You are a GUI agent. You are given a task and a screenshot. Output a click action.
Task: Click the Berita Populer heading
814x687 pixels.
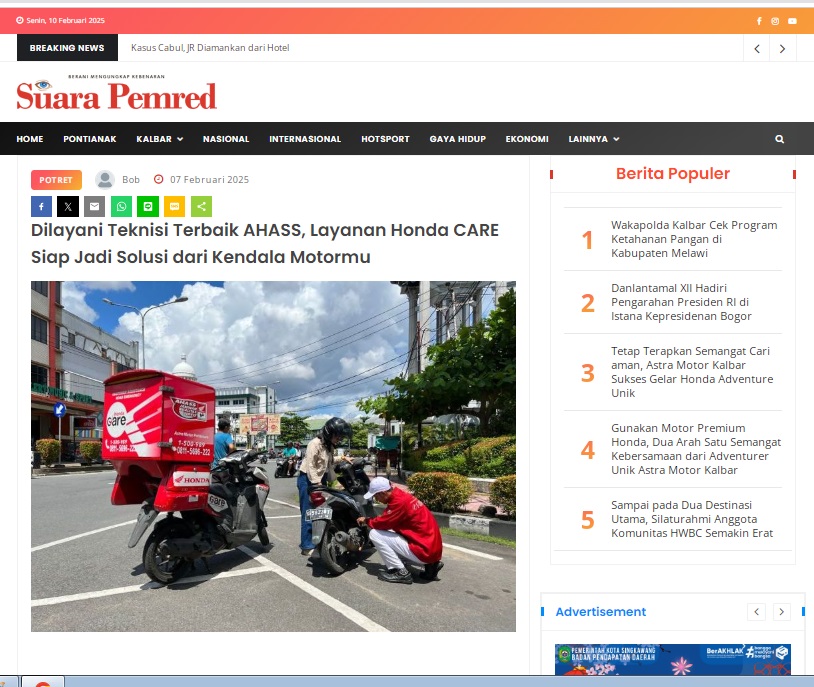pos(673,173)
